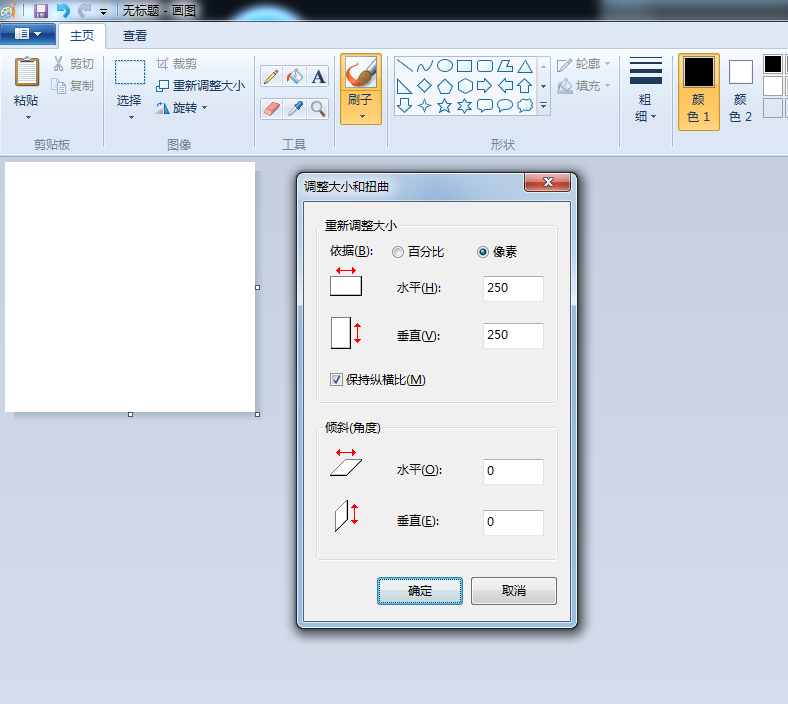Click the 水平(H) resize input field
This screenshot has width=788, height=704.
coord(513,288)
